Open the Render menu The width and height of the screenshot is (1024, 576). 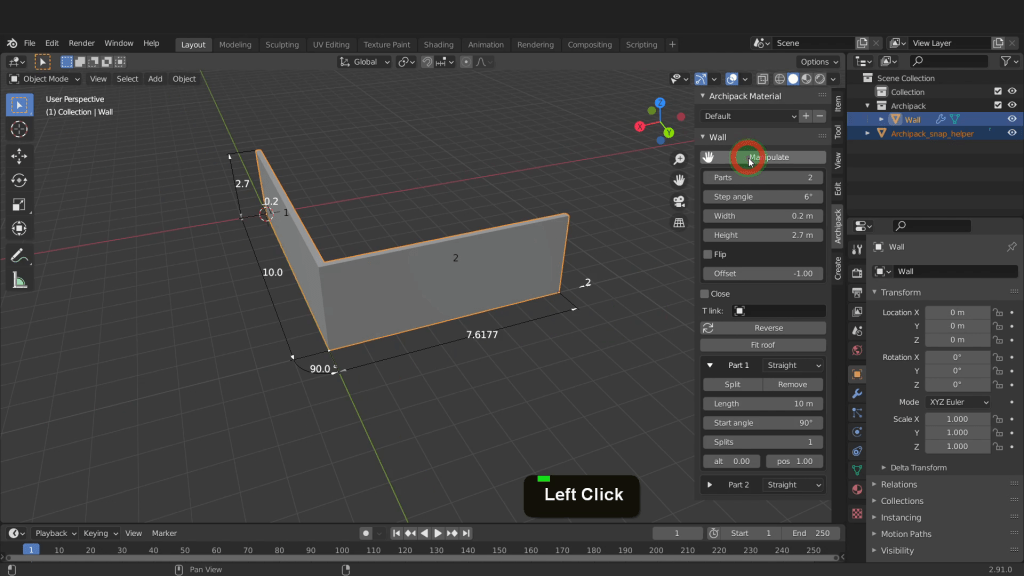pyautogui.click(x=81, y=44)
